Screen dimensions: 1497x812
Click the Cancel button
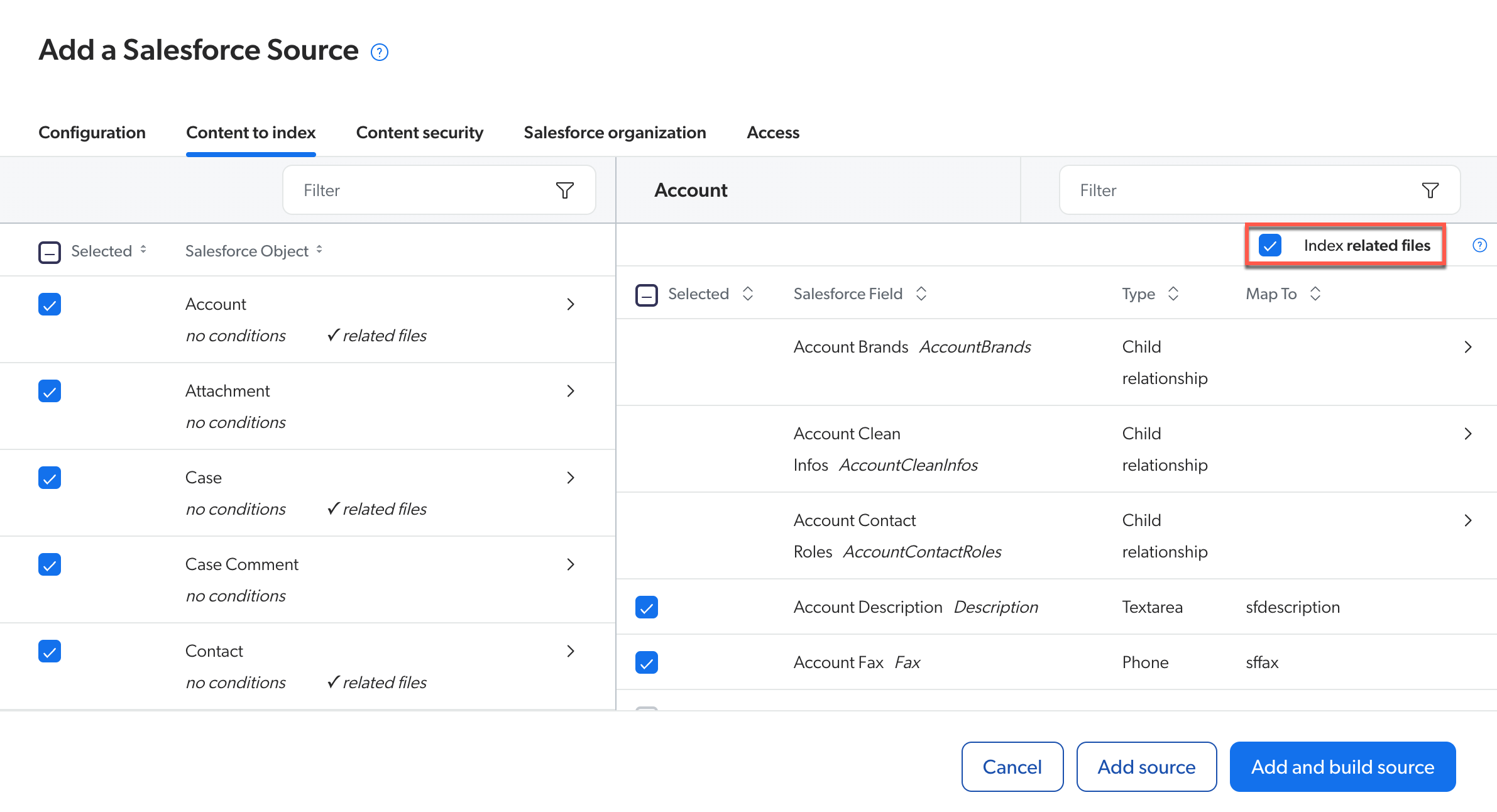1012,767
